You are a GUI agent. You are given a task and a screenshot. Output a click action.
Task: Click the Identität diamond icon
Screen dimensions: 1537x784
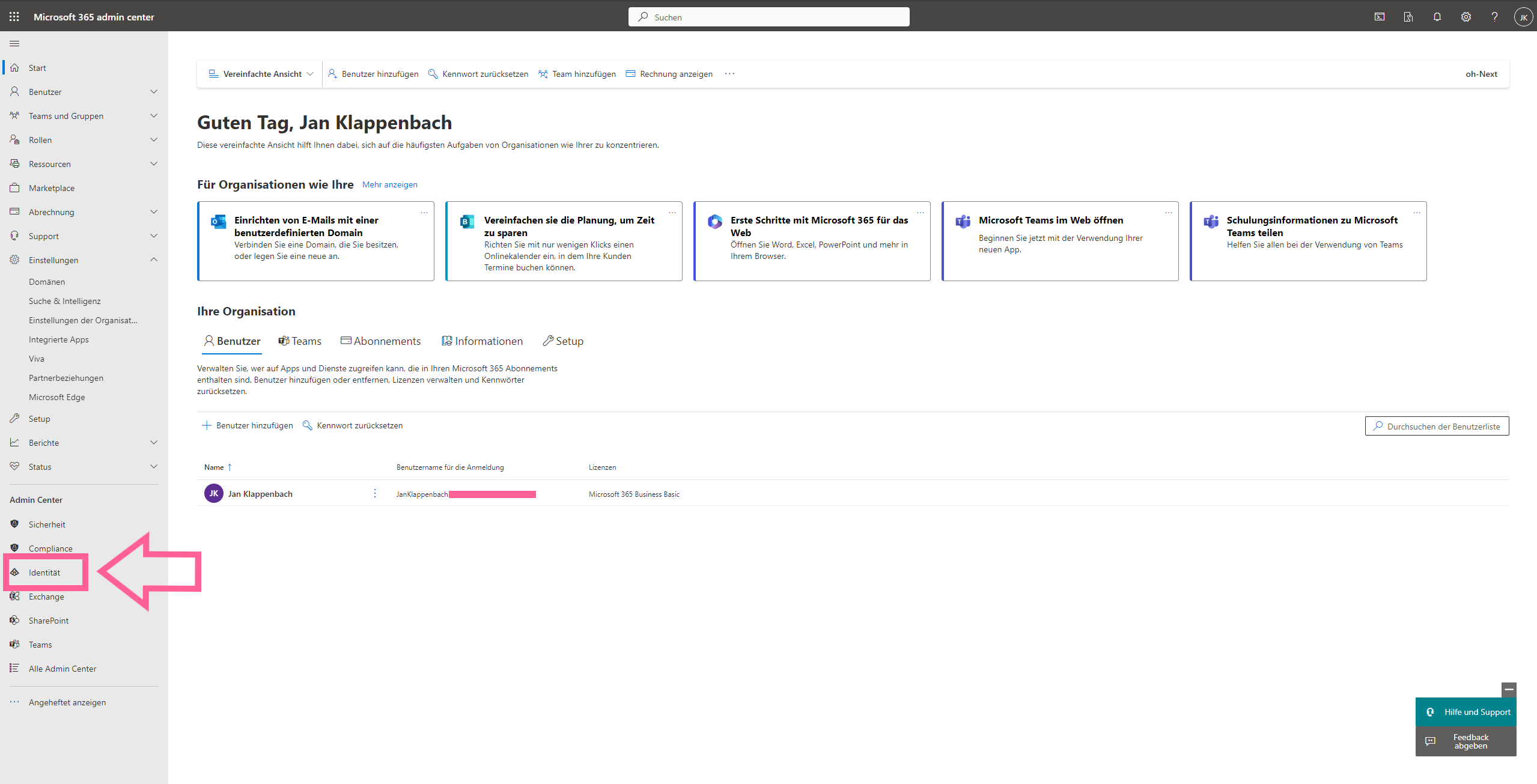pos(14,572)
